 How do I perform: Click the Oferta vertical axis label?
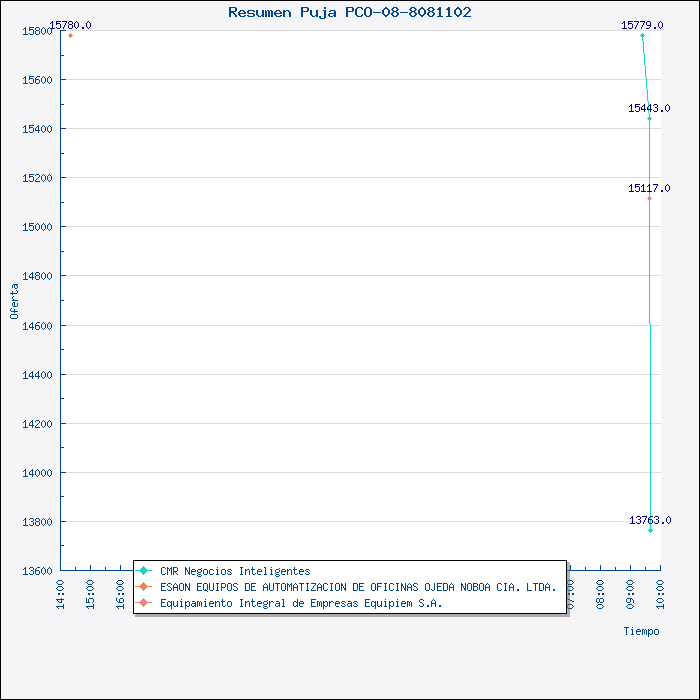14,300
